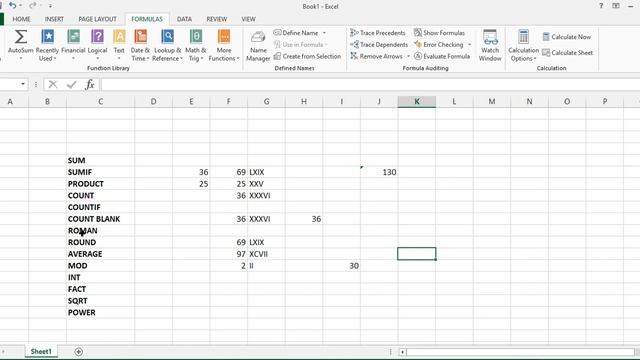The height and width of the screenshot is (360, 640).
Task: Select cell containing LXIX in SUMIF row
Action: pyautogui.click(x=266, y=172)
